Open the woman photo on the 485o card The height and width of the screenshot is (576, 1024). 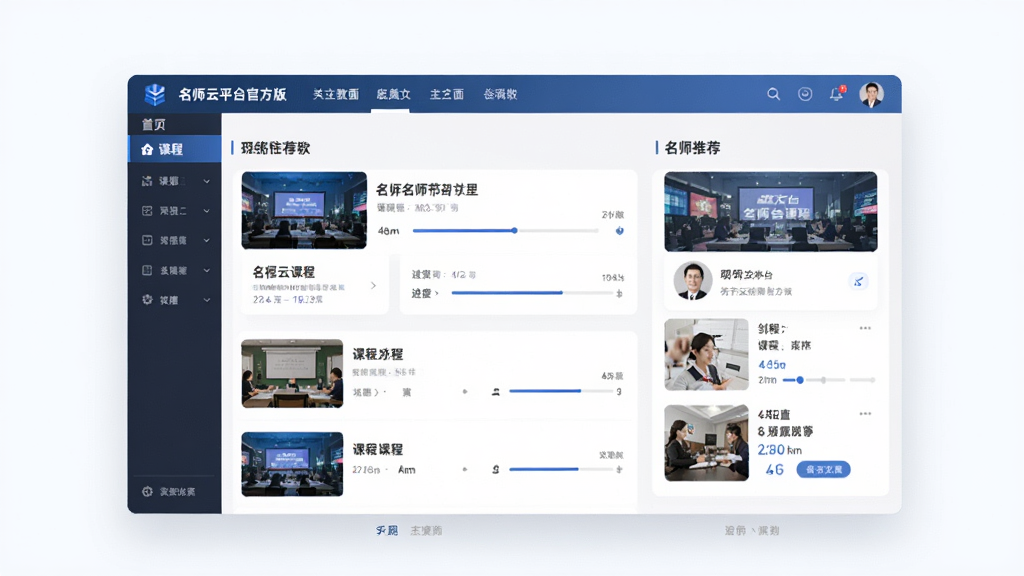(707, 355)
